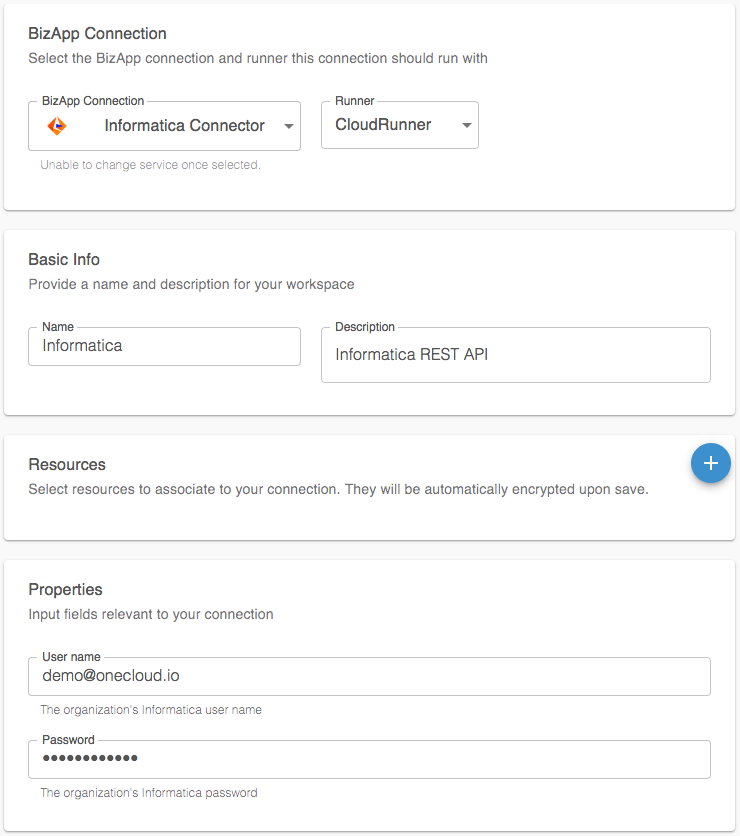
Task: Click into the Description text box
Action: coord(515,355)
